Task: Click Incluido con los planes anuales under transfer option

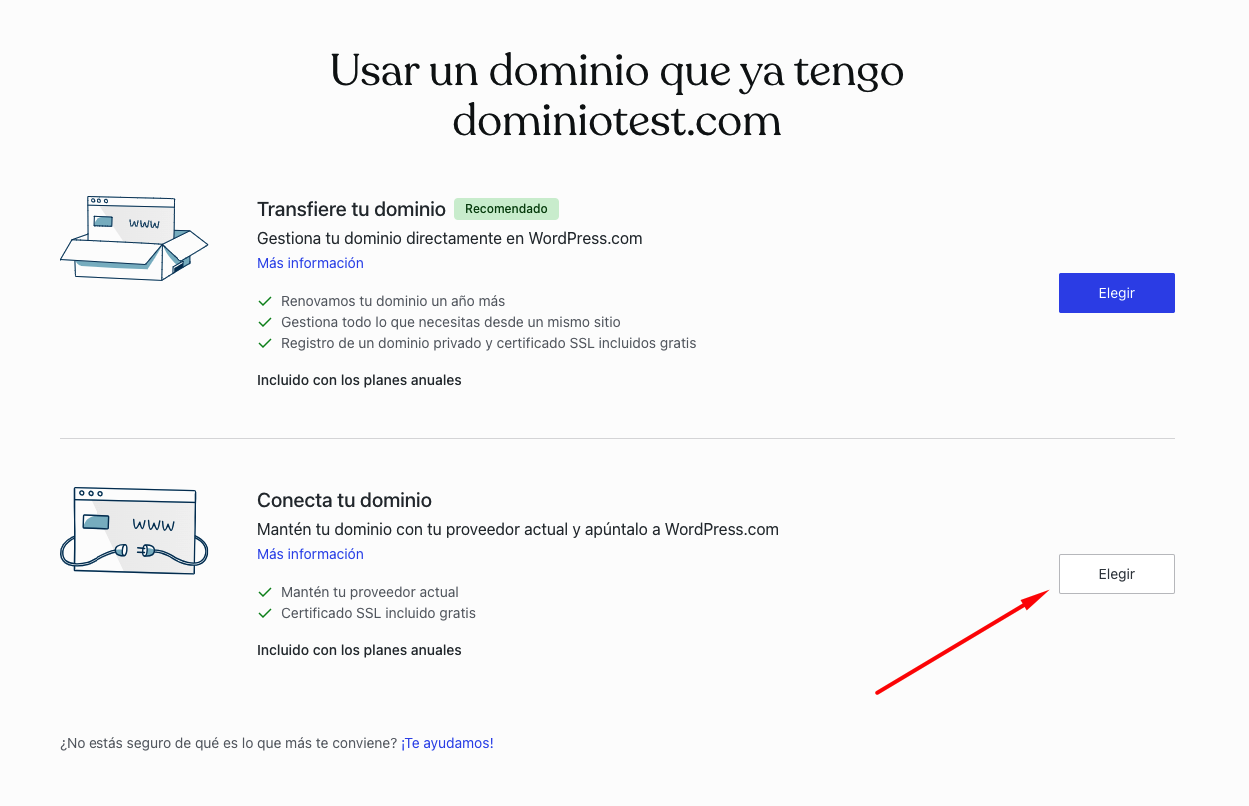Action: [x=359, y=380]
